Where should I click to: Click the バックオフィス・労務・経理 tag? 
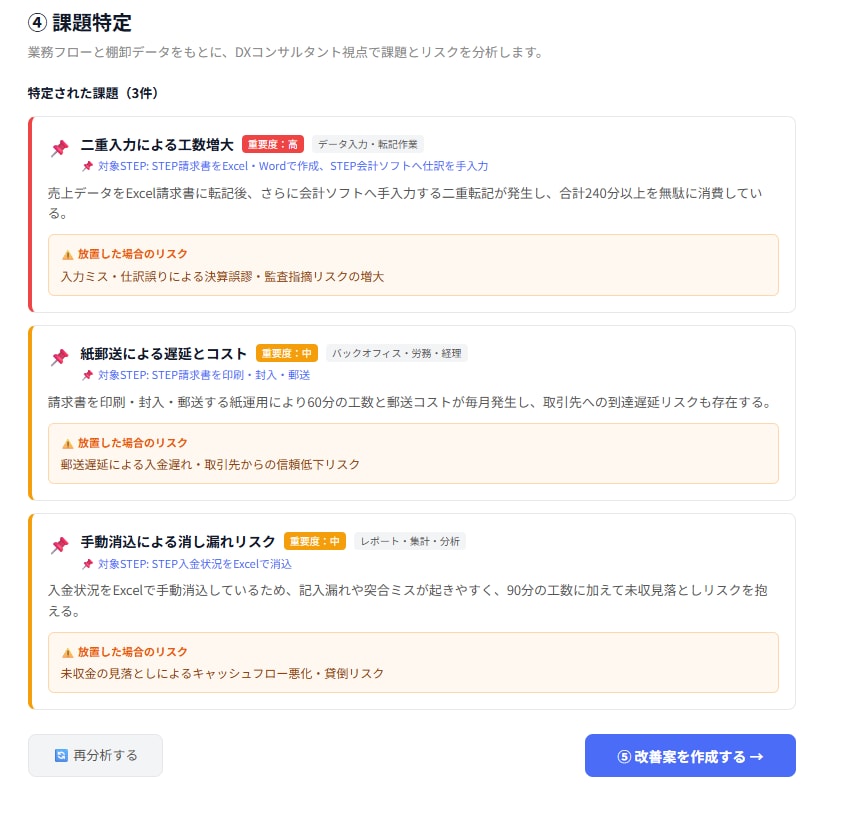click(397, 353)
